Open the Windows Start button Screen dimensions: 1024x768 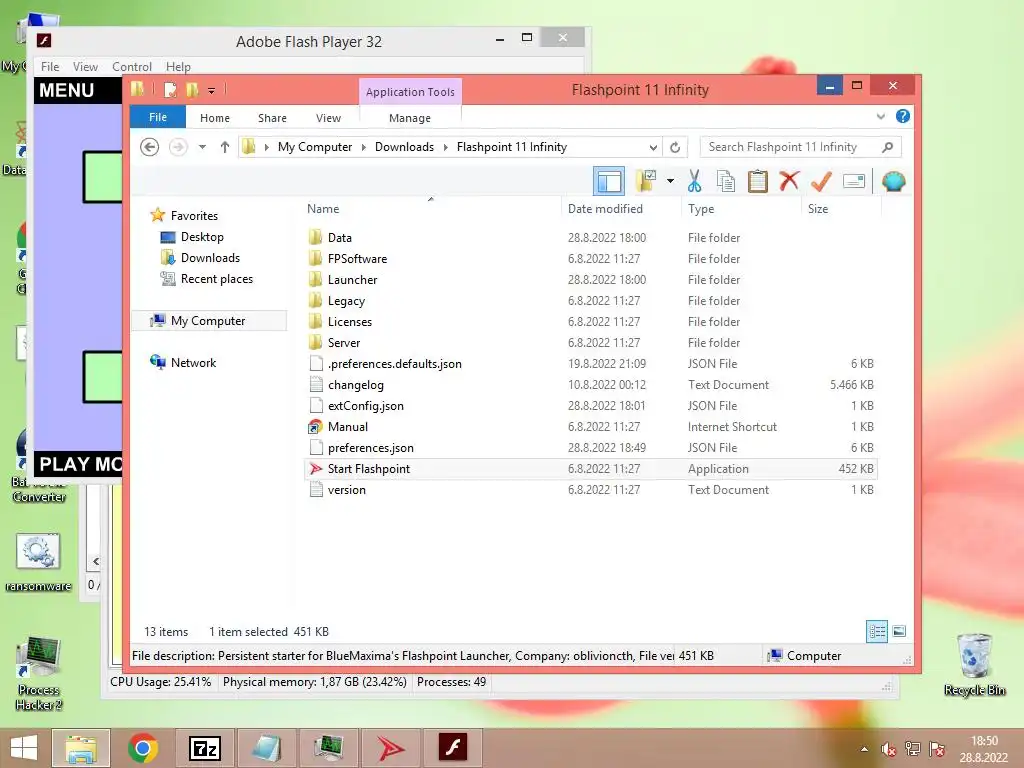(24, 748)
